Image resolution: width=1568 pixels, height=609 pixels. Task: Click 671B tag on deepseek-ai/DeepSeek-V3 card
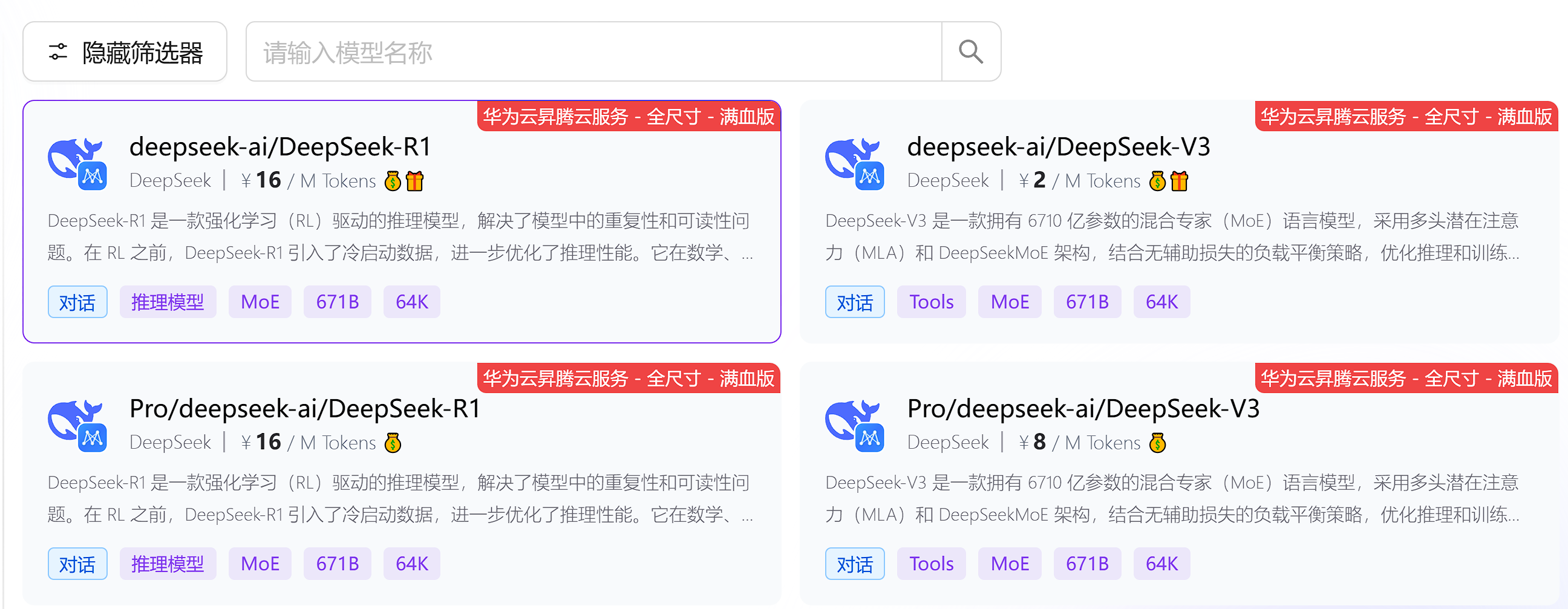coord(1087,302)
